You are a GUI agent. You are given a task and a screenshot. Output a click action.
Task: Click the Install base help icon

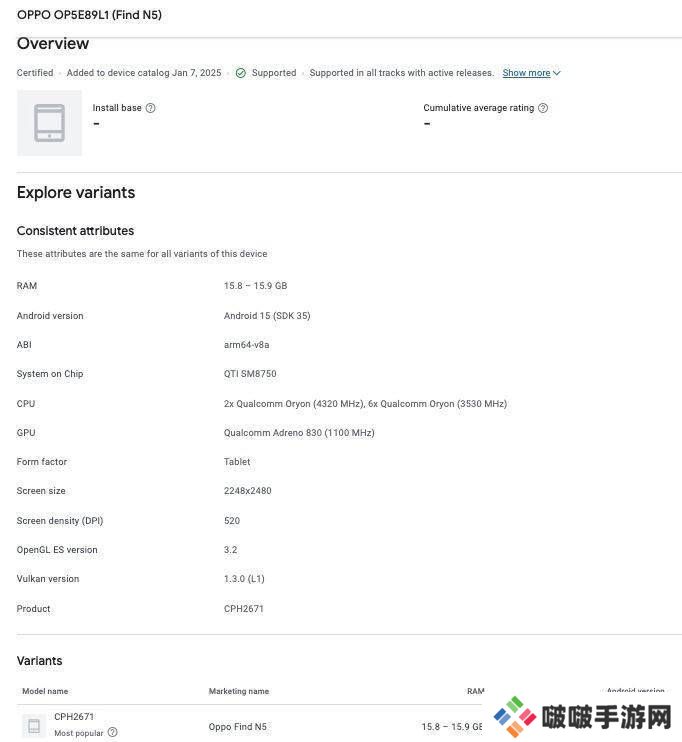coord(151,108)
